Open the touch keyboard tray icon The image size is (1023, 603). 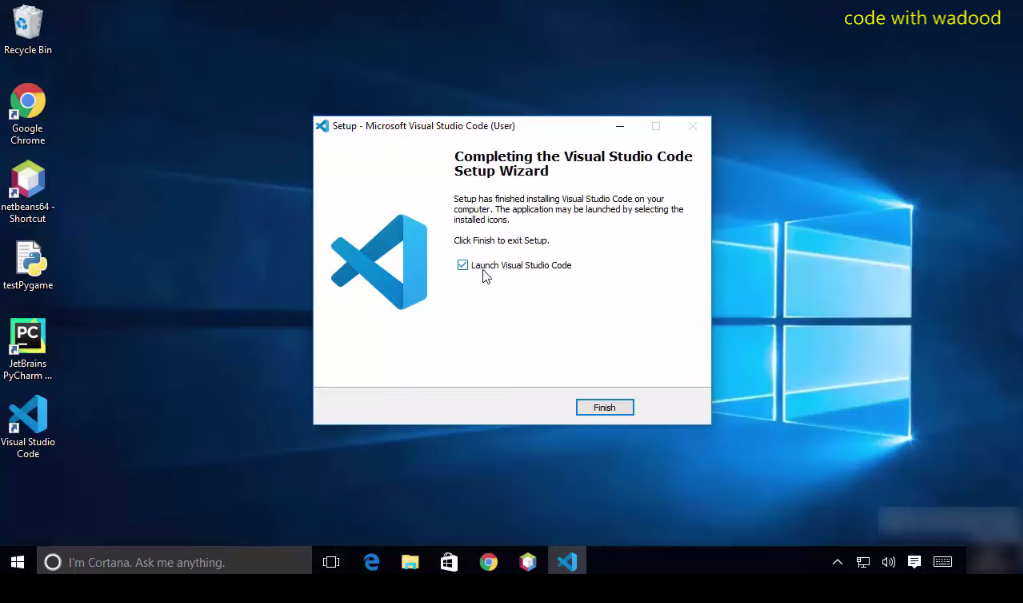pyautogui.click(x=943, y=562)
